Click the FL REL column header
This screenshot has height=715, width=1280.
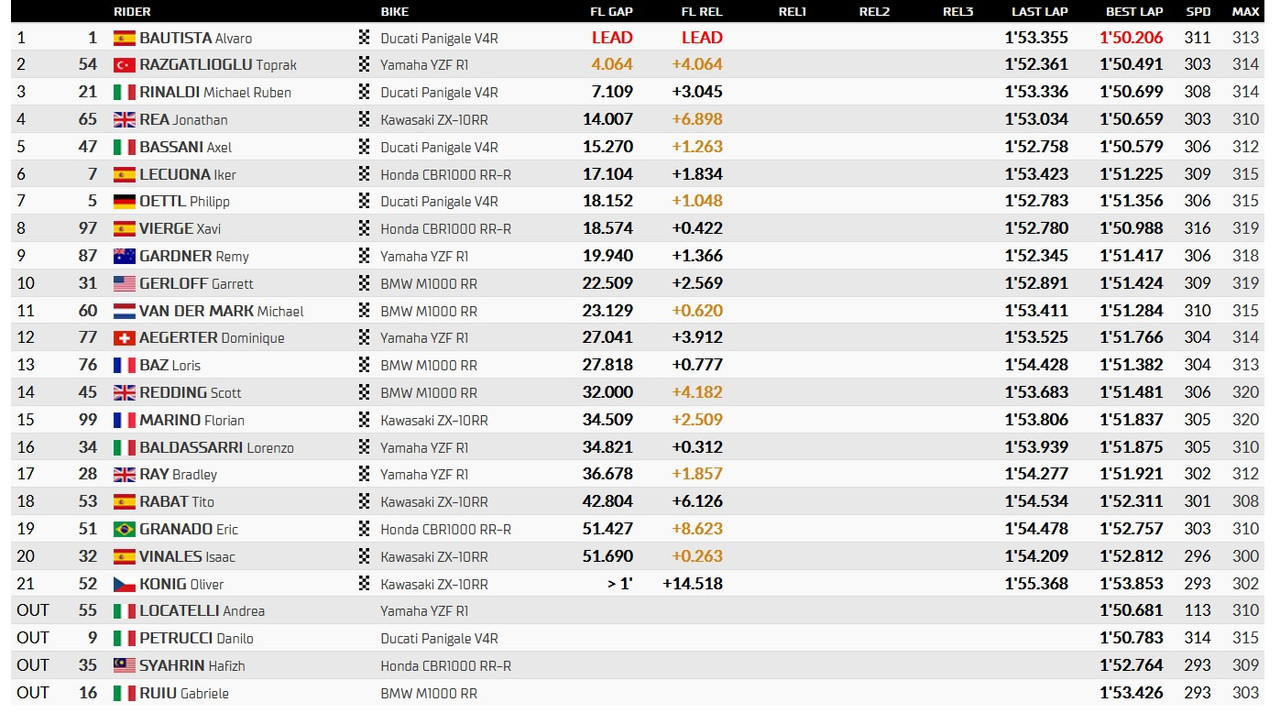point(701,12)
